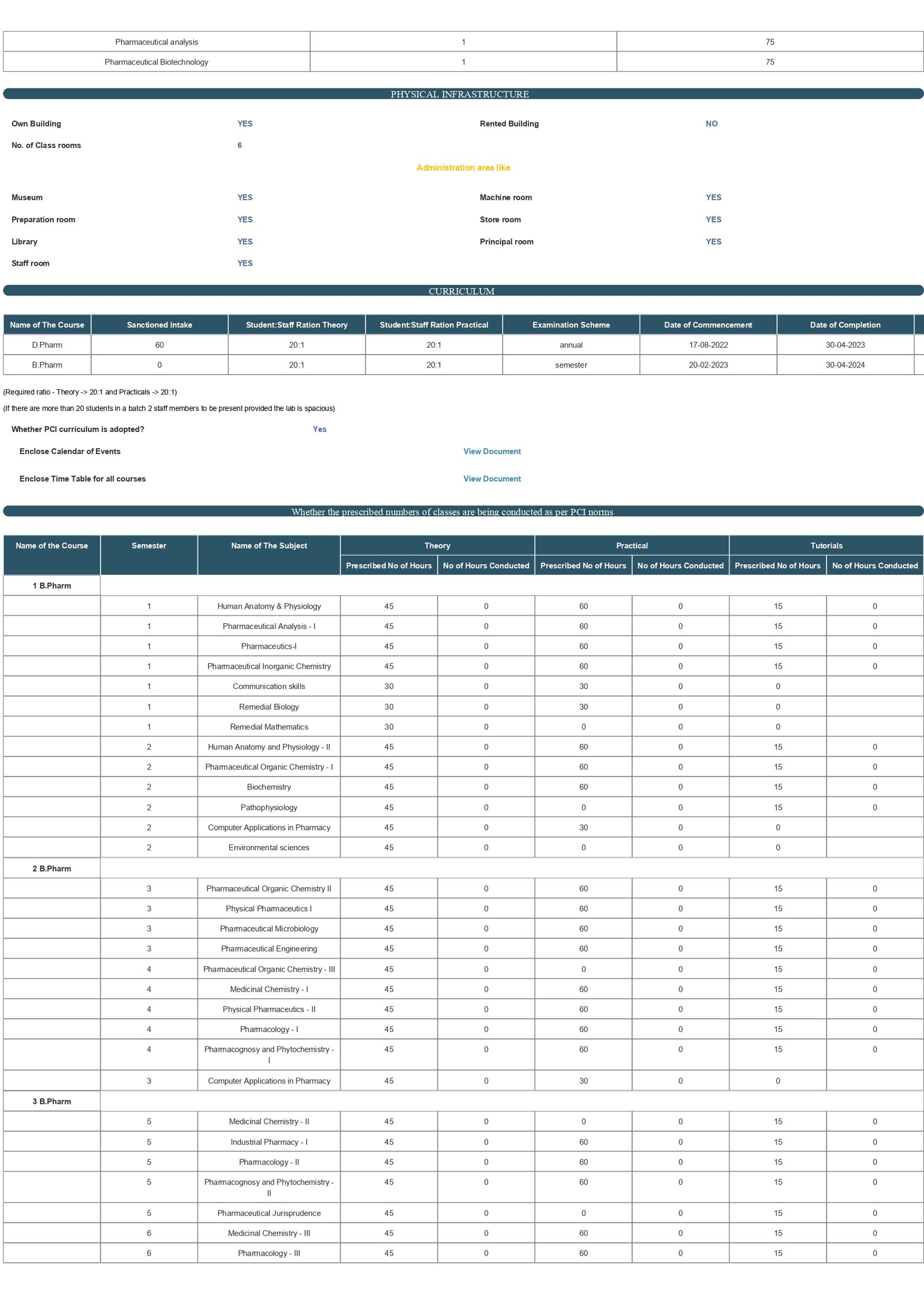
Task: Select the Theory column group header
Action: coord(437,545)
